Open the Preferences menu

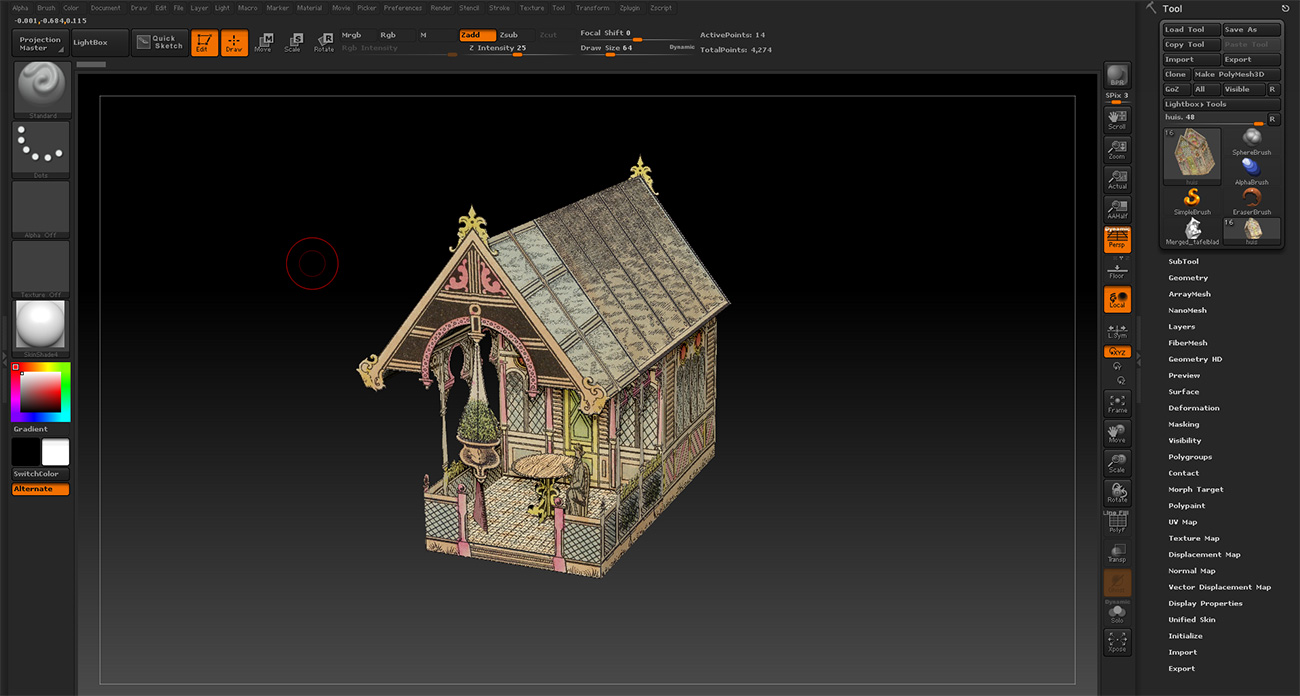click(x=403, y=8)
